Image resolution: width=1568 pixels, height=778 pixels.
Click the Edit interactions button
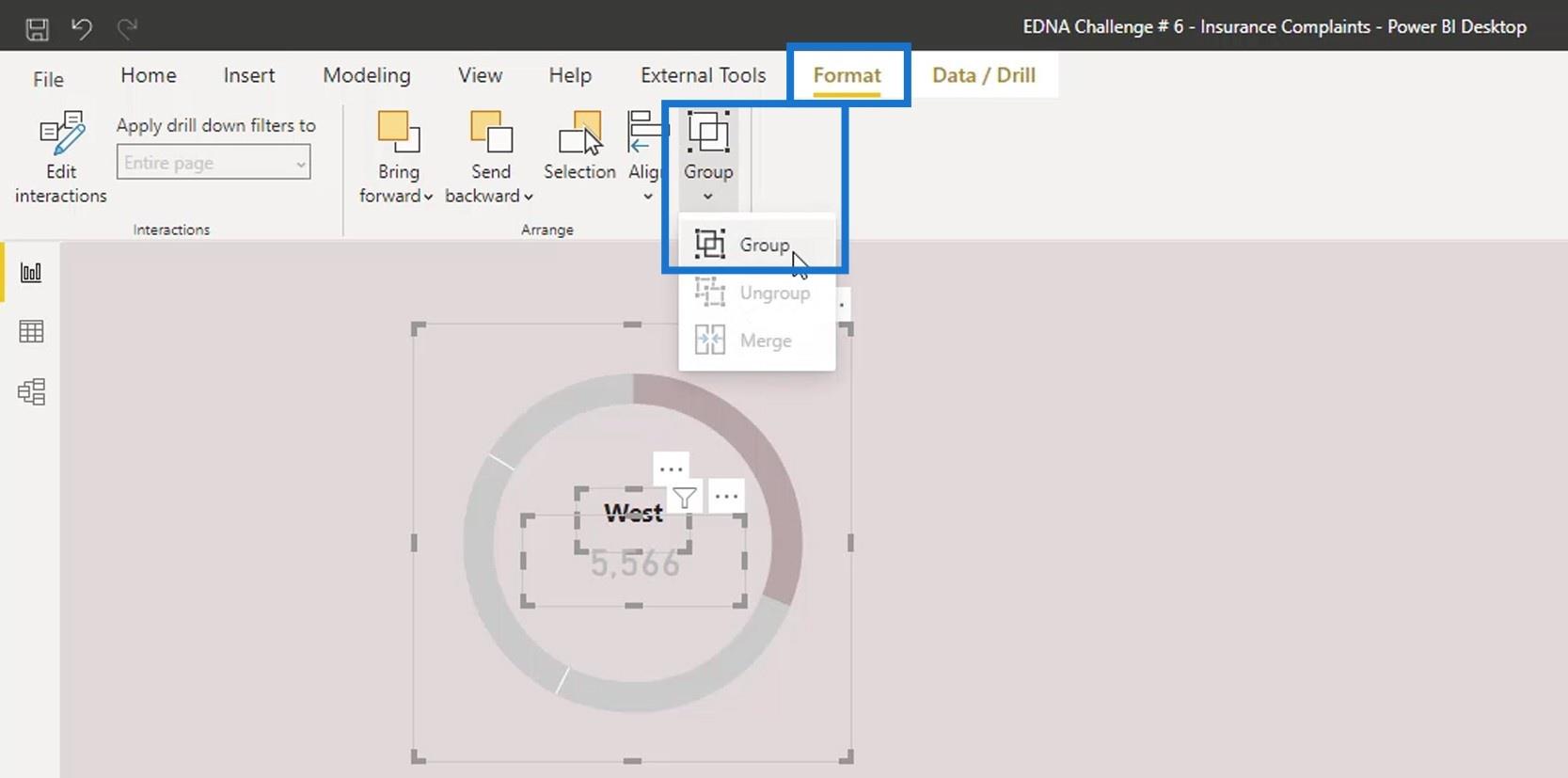coord(61,157)
